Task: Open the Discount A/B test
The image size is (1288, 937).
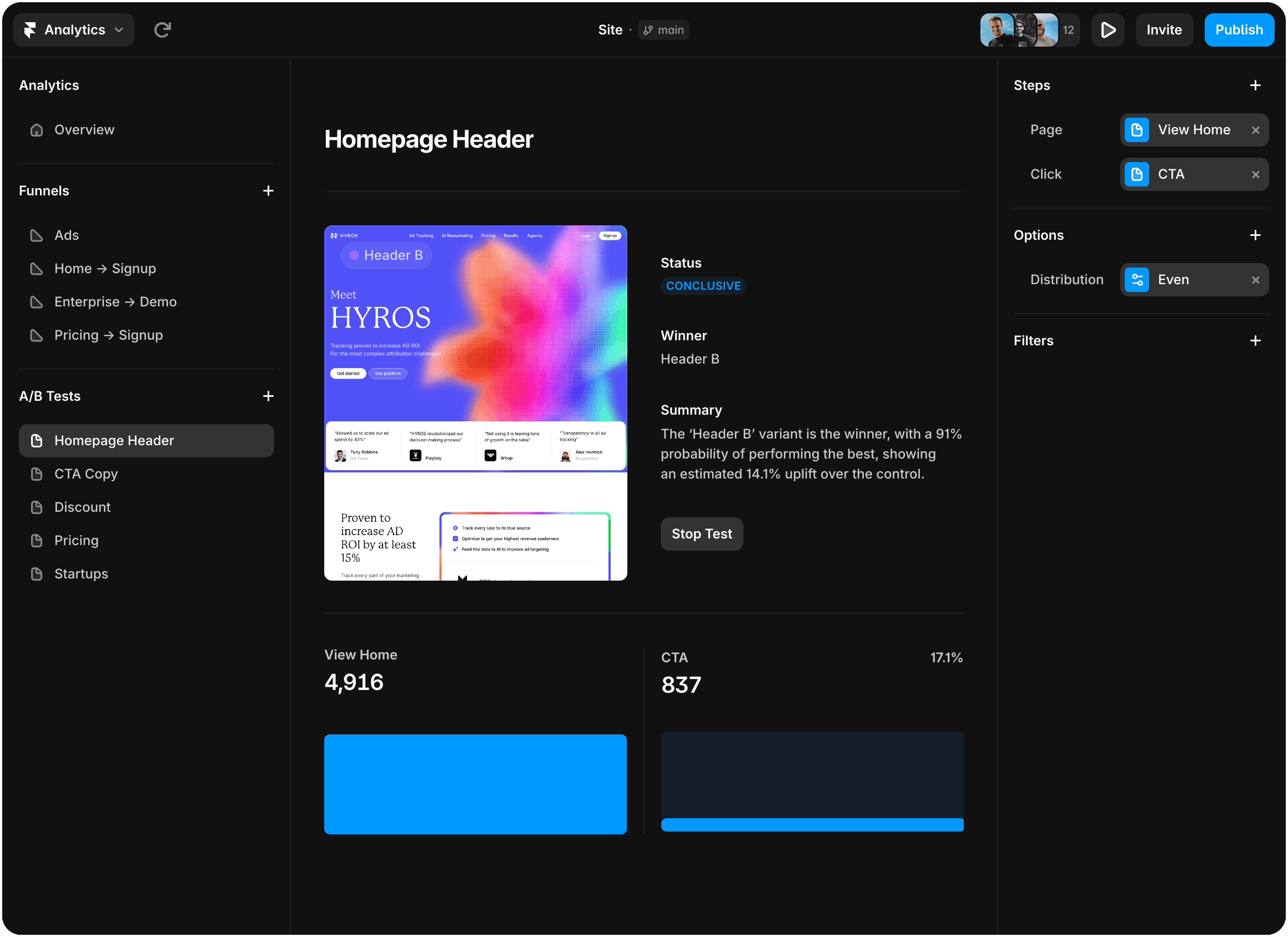Action: tap(147, 507)
